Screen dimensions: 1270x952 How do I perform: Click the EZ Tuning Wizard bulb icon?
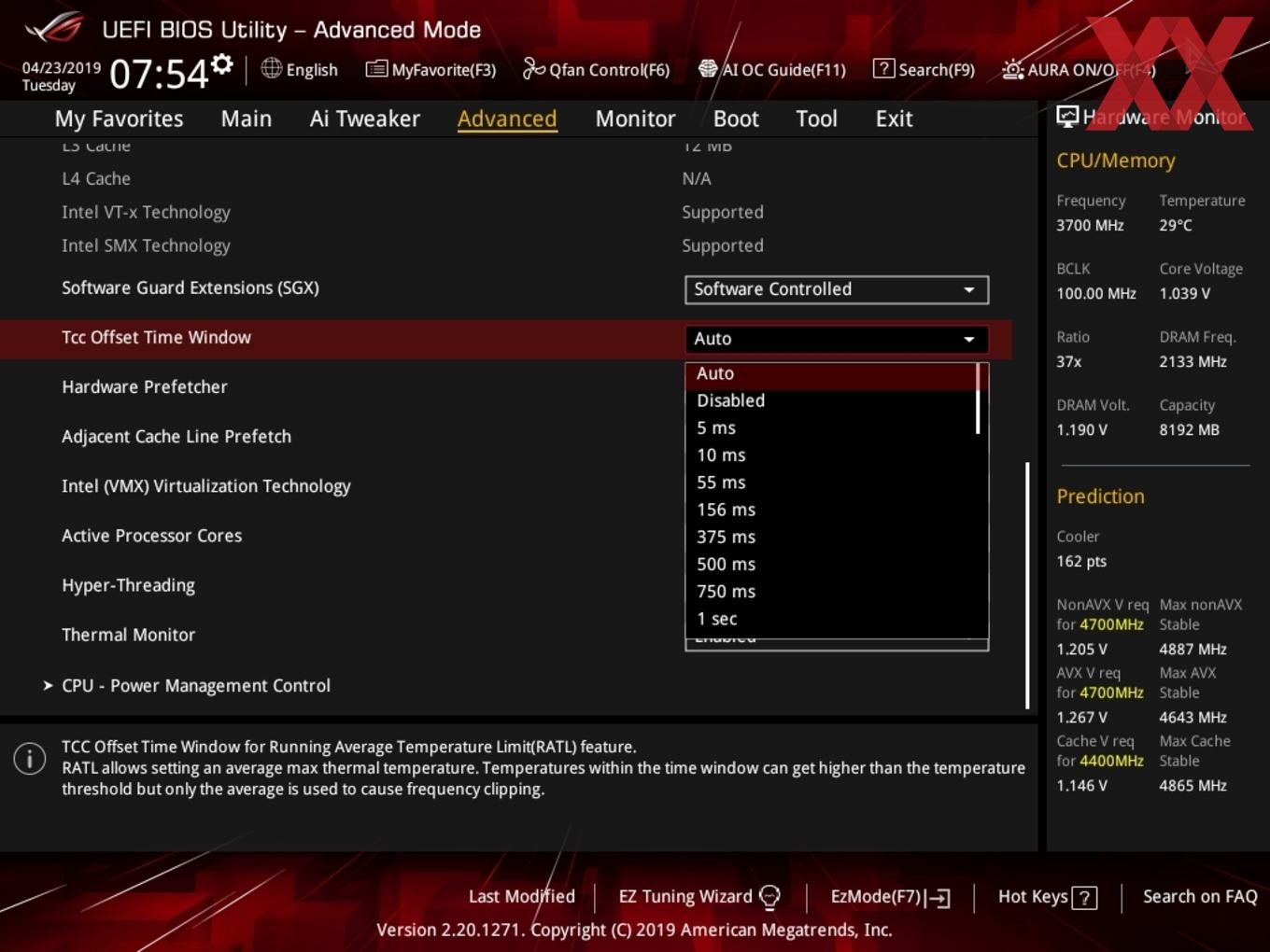point(769,897)
